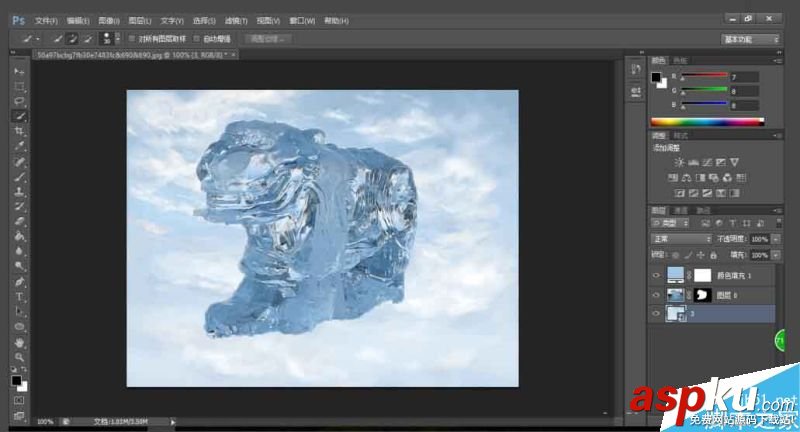800x432 pixels.
Task: Toggle Sample All Layers checkbox (对所有图层取样)
Action: (x=132, y=39)
